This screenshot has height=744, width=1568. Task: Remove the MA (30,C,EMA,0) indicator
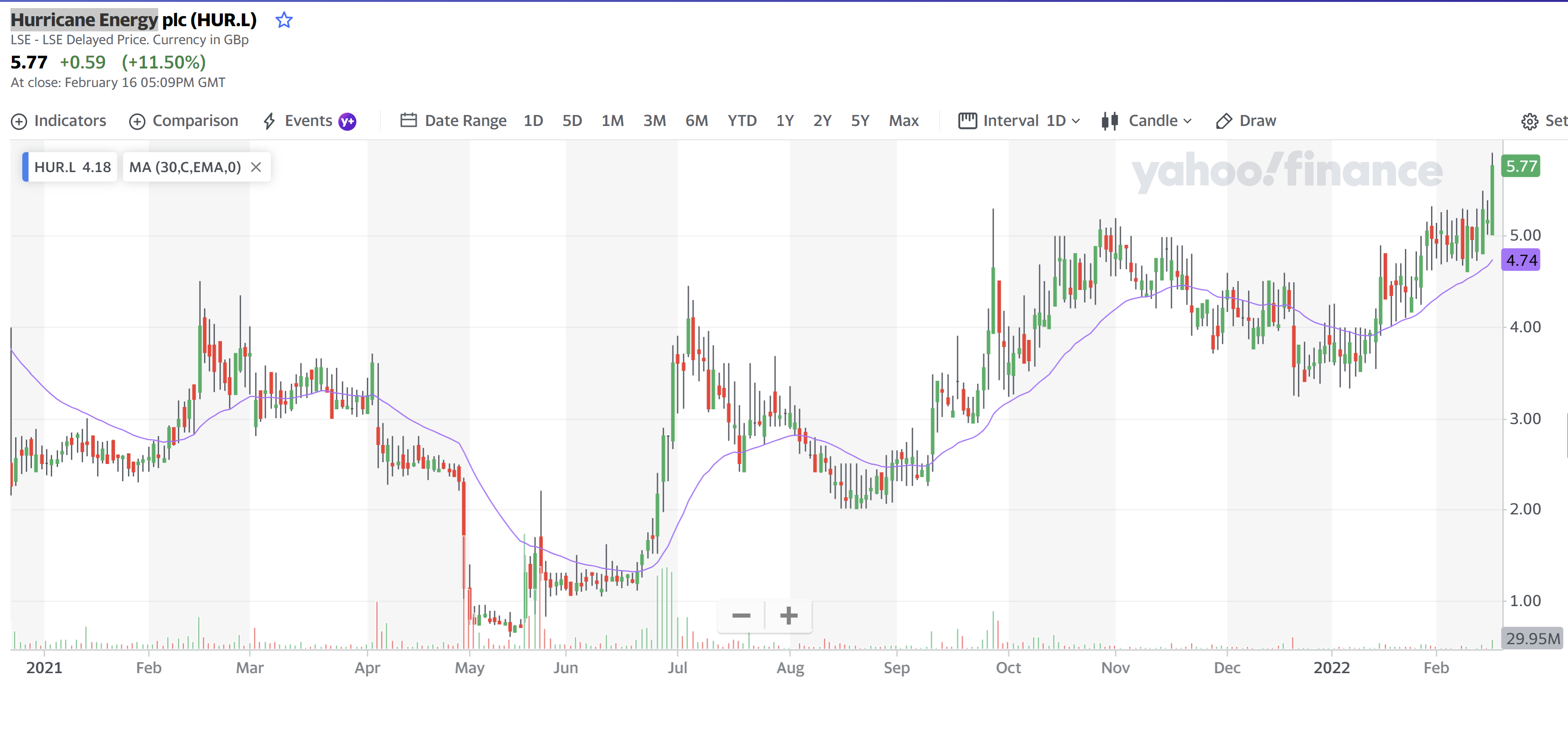256,167
